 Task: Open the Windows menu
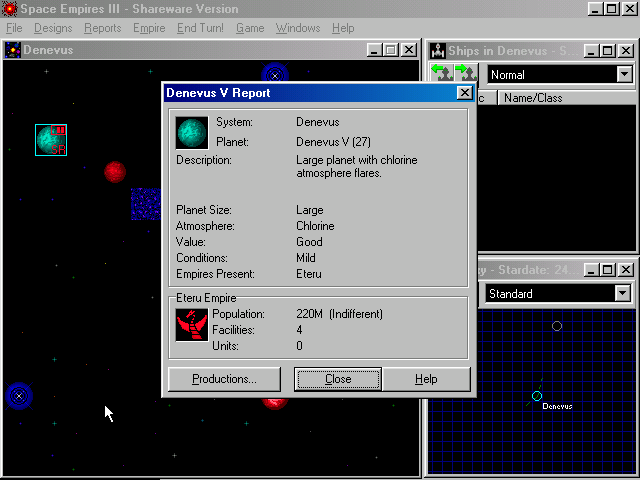pyautogui.click(x=298, y=28)
